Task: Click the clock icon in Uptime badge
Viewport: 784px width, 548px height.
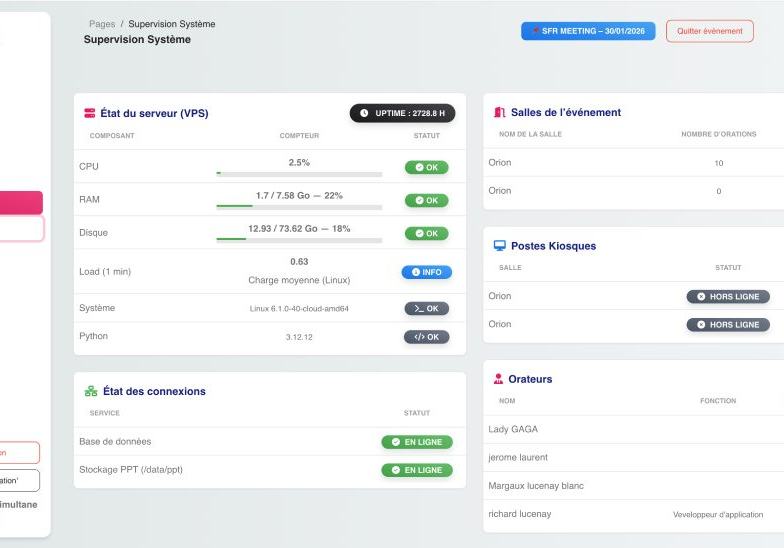Action: [364, 114]
